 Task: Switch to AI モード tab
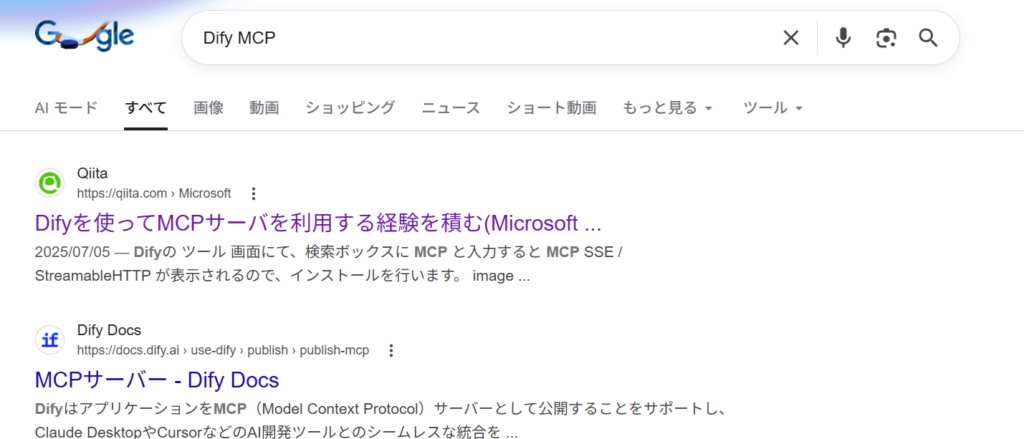[x=66, y=108]
